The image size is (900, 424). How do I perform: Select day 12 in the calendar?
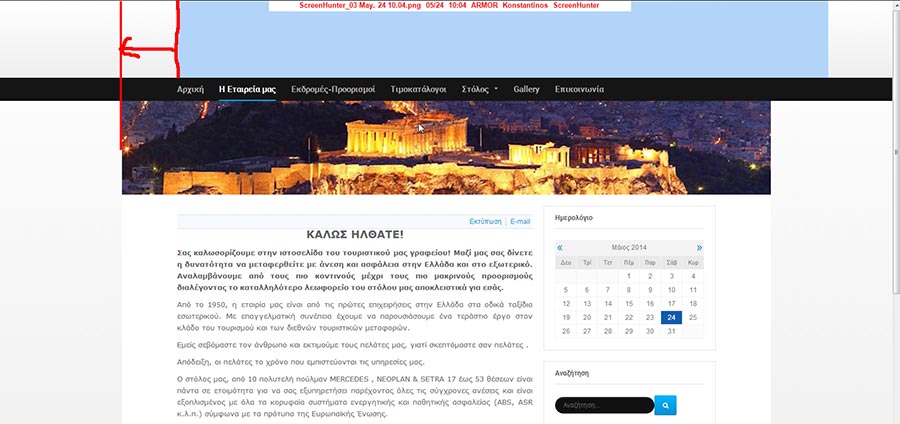566,304
